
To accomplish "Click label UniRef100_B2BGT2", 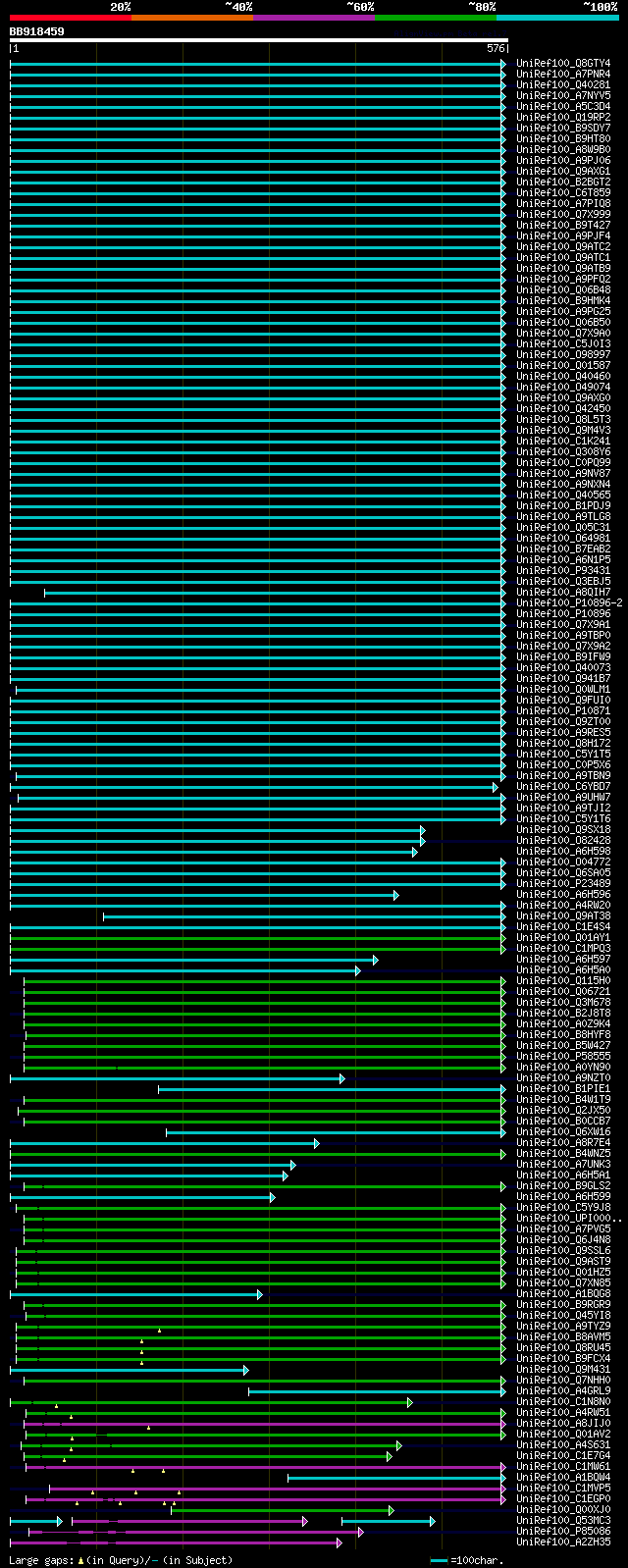I will pyautogui.click(x=563, y=183).
